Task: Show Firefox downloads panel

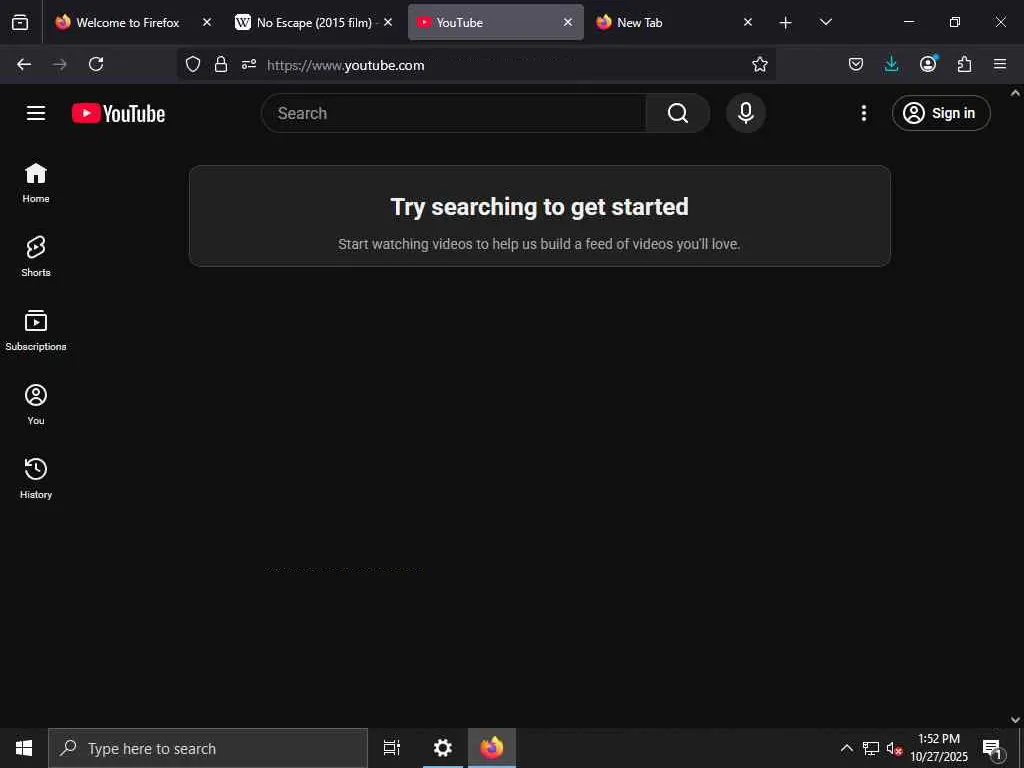Action: (891, 64)
